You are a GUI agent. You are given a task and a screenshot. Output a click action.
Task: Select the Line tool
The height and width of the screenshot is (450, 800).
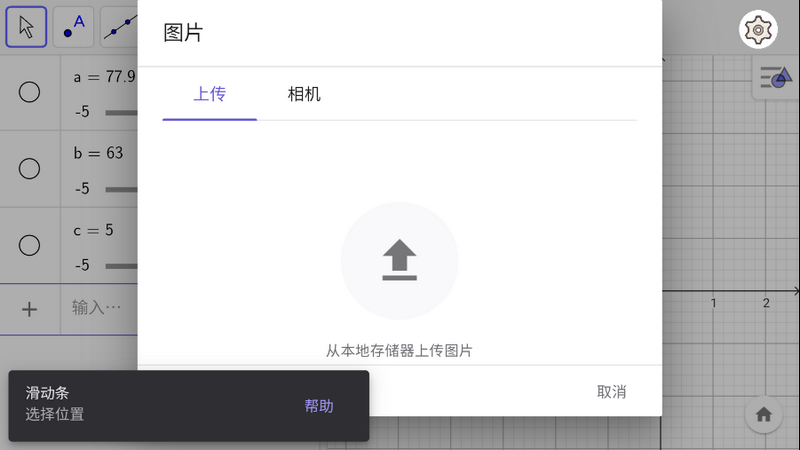coord(119,27)
